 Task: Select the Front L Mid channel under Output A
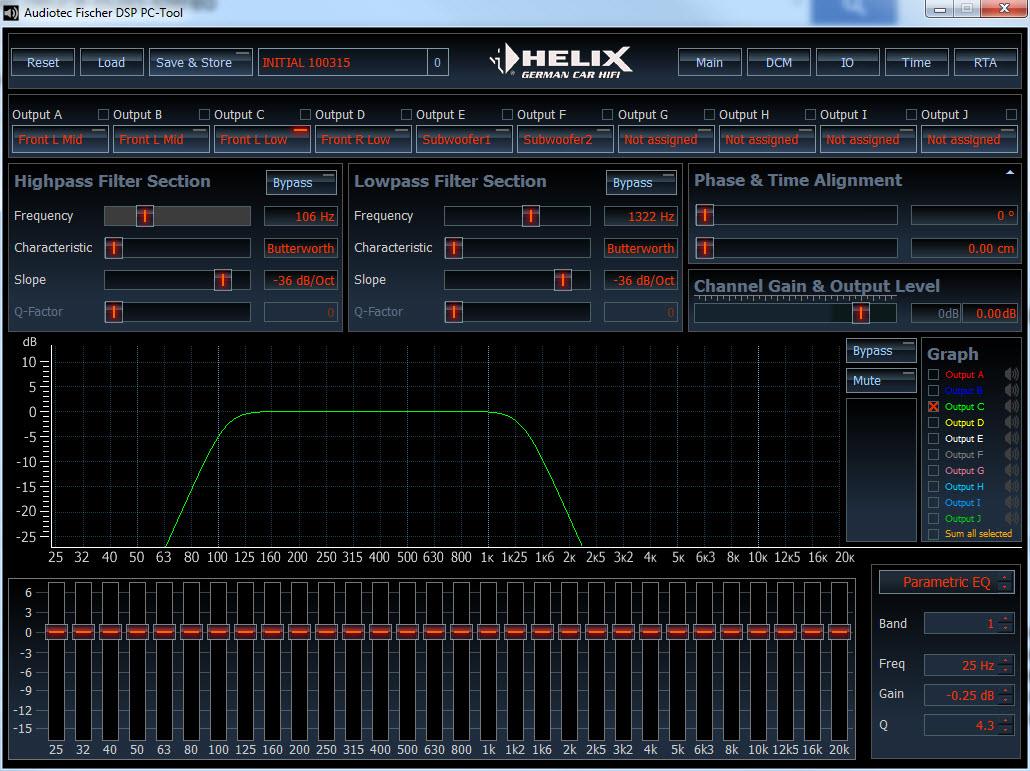coord(60,139)
